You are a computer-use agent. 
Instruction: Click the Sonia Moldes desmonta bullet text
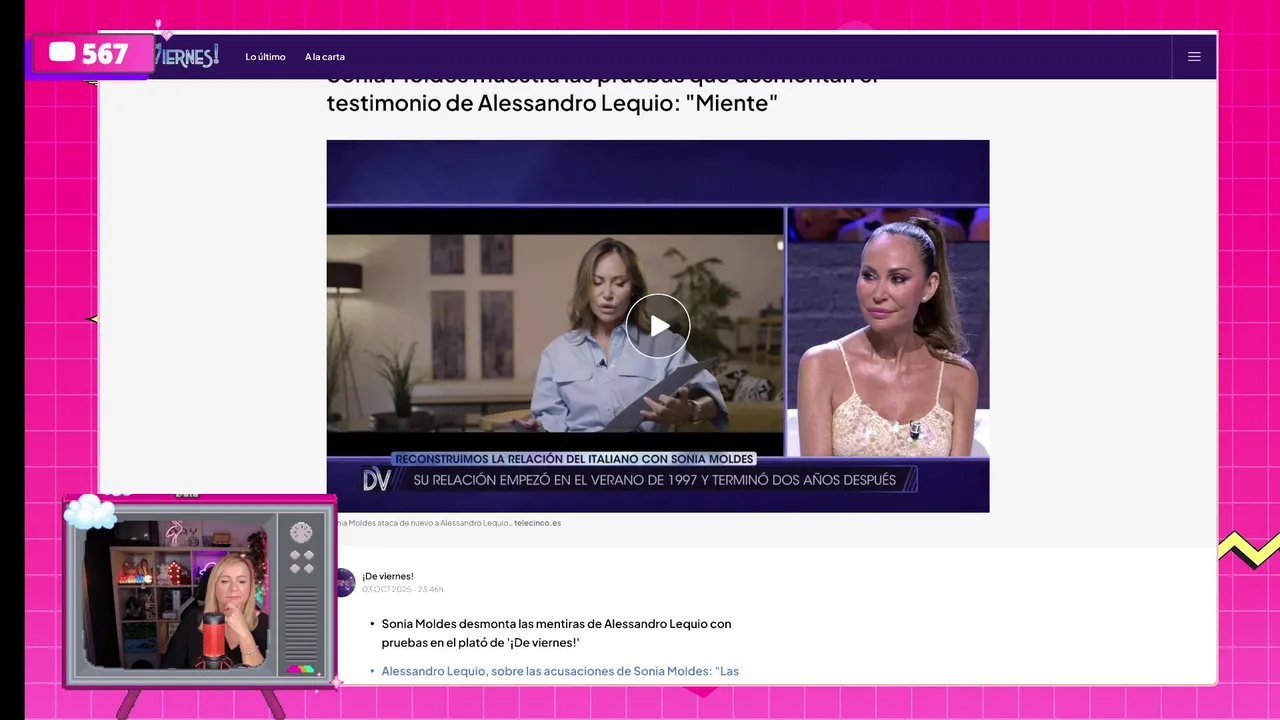point(556,633)
